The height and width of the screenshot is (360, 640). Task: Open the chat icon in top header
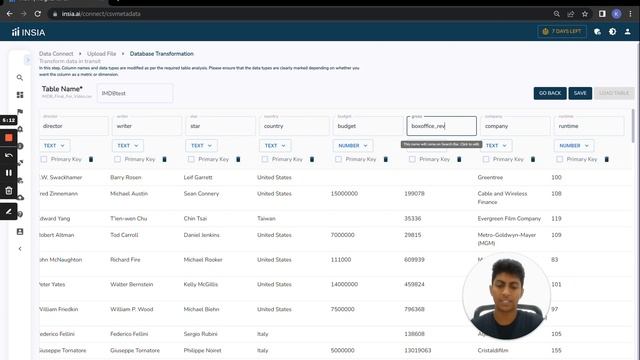coord(597,32)
